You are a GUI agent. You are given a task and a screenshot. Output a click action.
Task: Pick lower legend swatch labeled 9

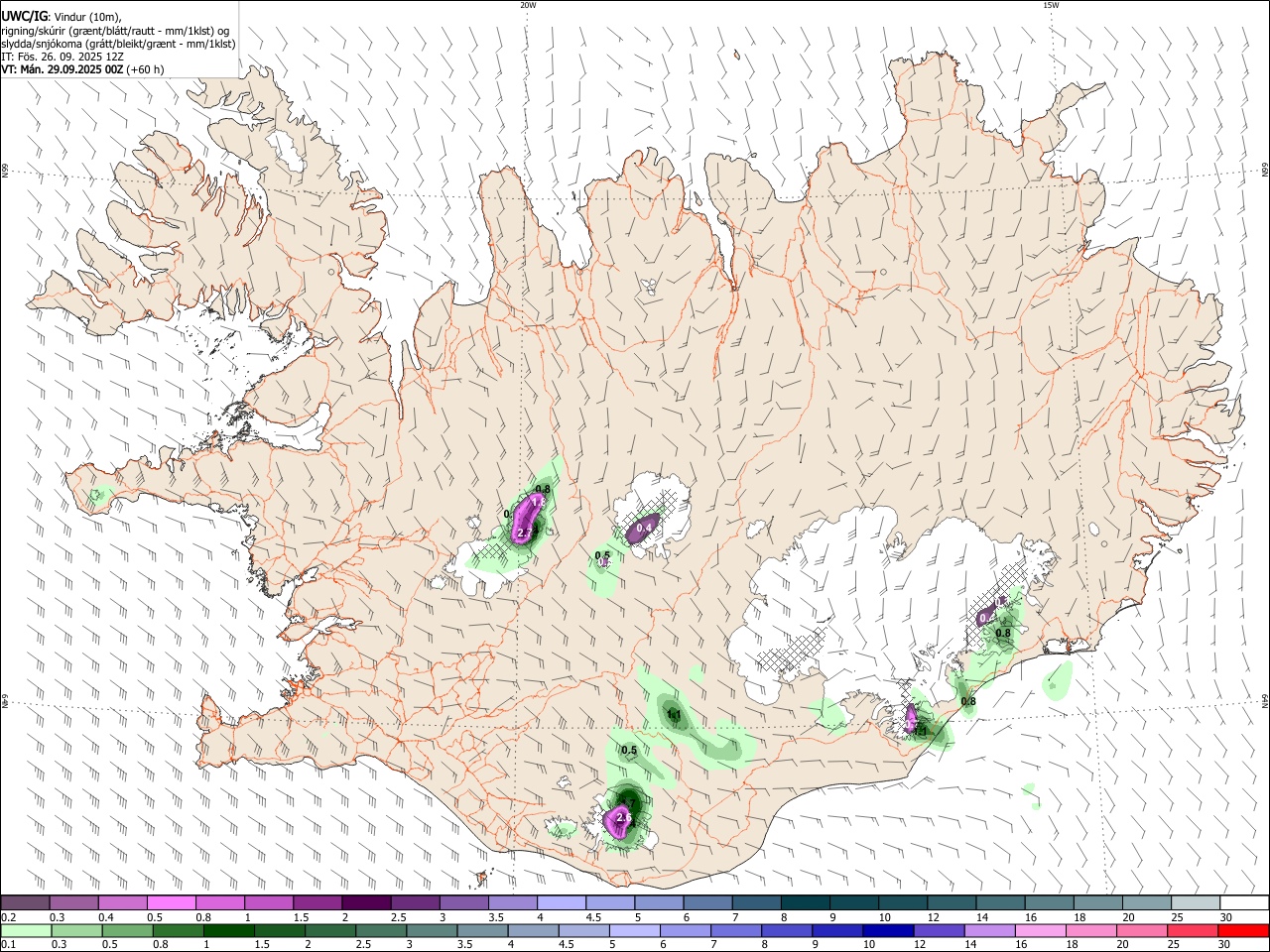point(837,930)
